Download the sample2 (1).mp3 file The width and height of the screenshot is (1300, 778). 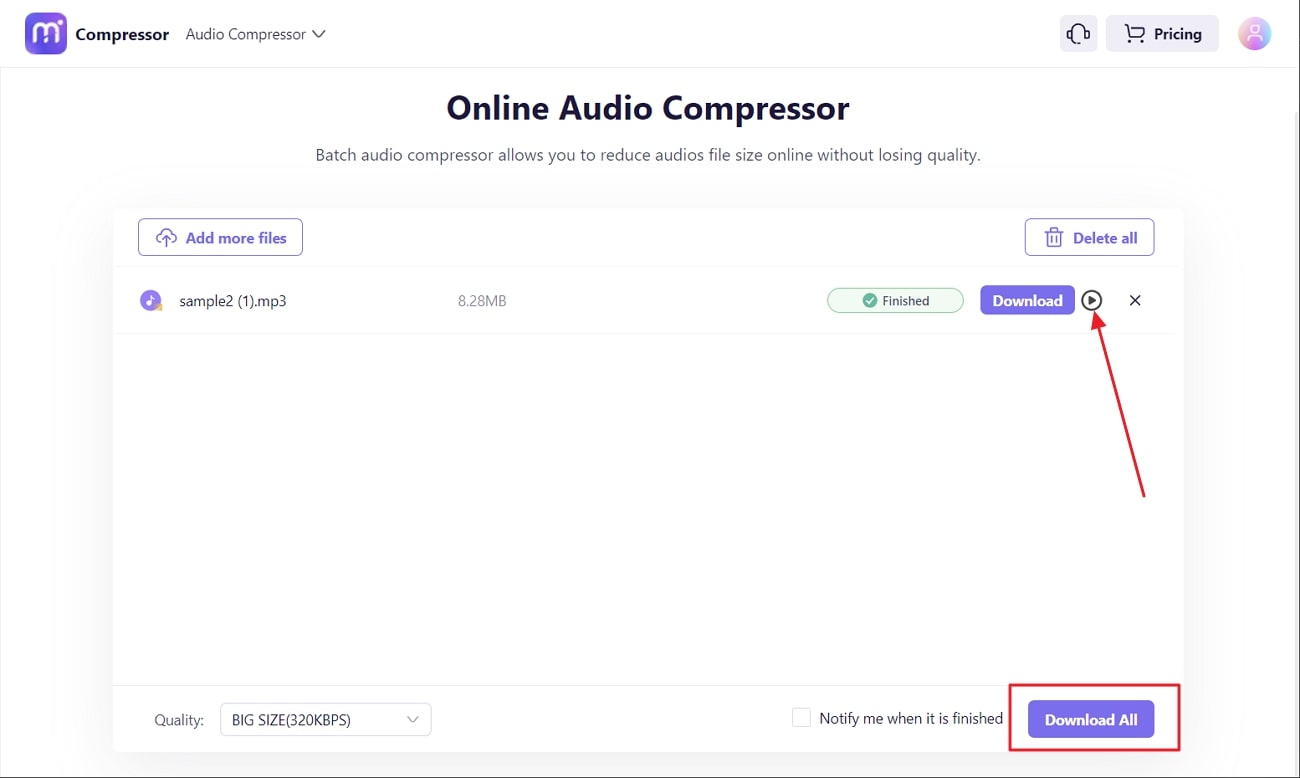1027,300
